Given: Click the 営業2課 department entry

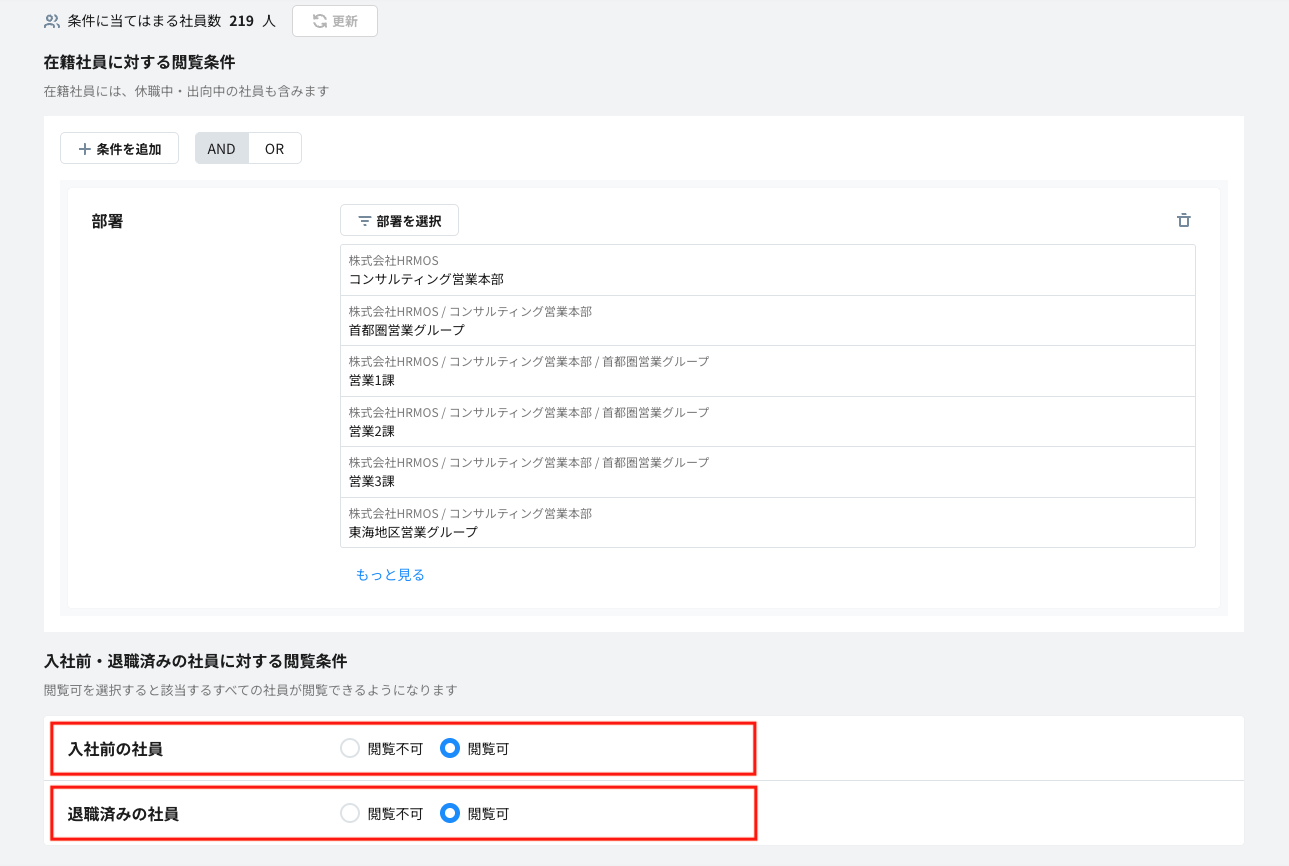Looking at the screenshot, I should pyautogui.click(x=767, y=422).
